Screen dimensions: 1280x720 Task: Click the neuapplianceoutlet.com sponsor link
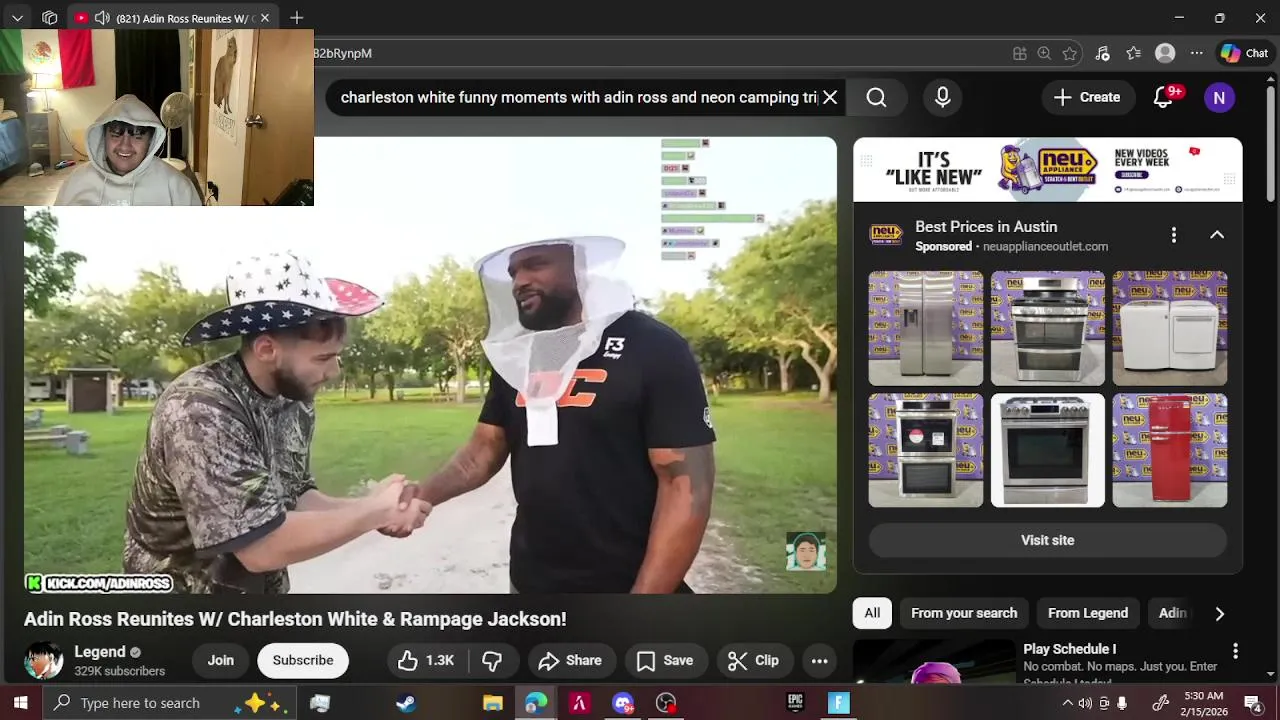[x=1045, y=246]
